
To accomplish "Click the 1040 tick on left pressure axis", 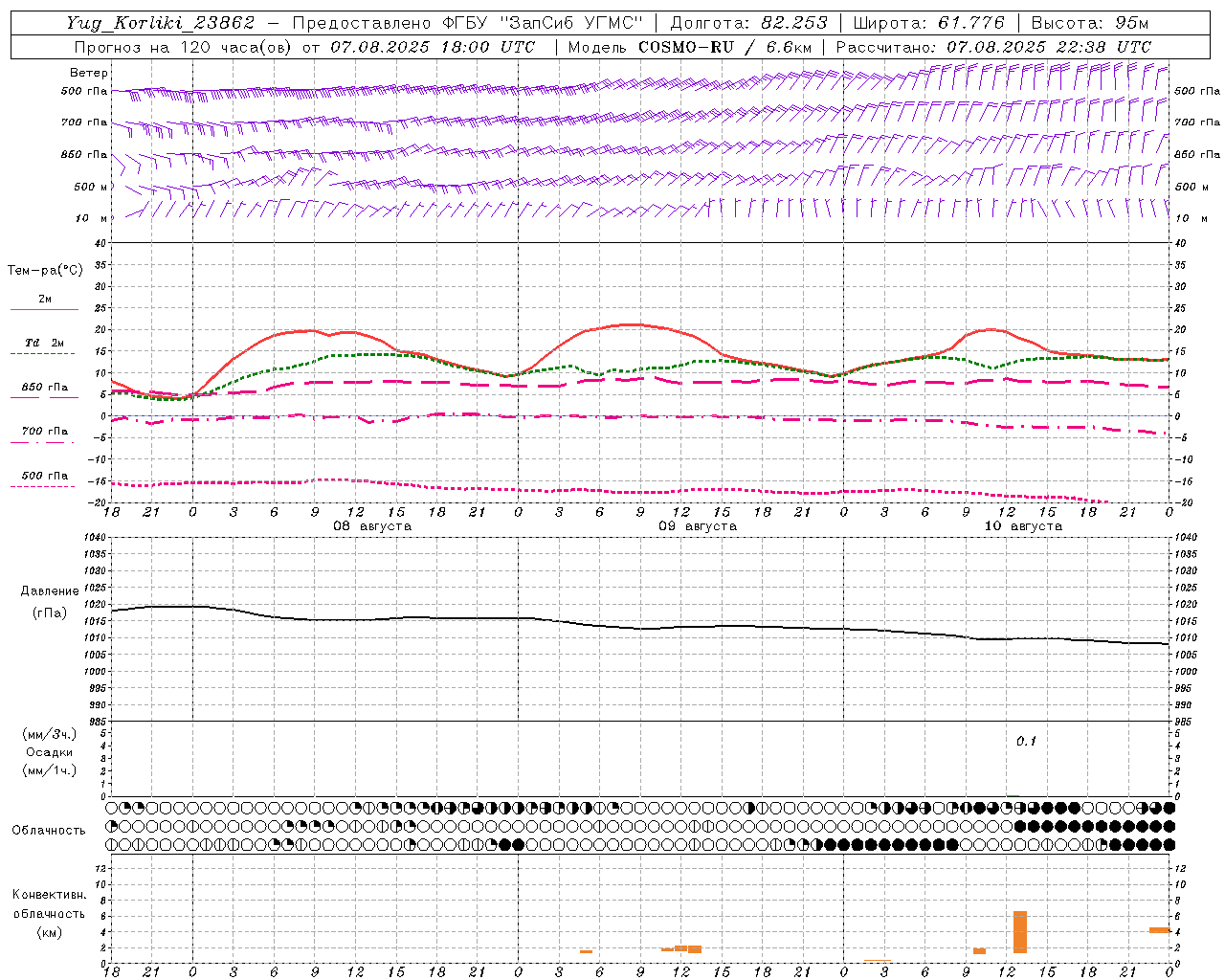I will (x=98, y=538).
